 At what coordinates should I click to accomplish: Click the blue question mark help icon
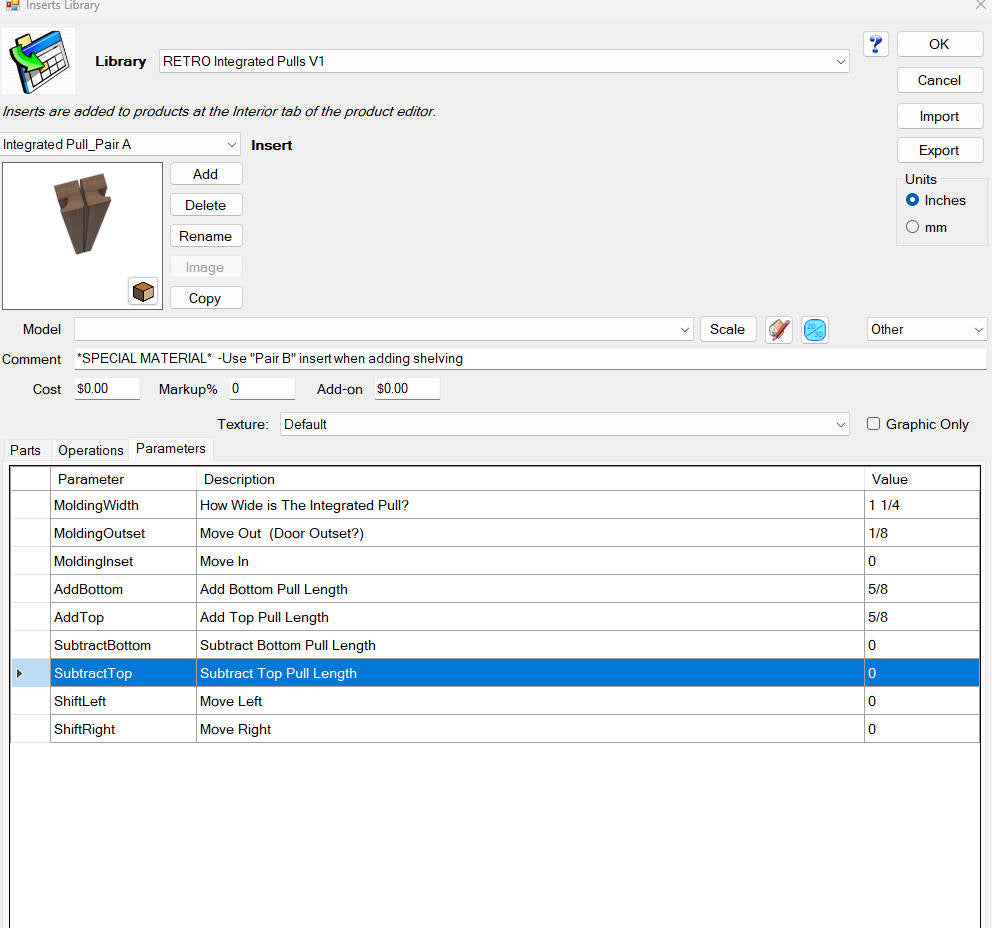(x=876, y=44)
